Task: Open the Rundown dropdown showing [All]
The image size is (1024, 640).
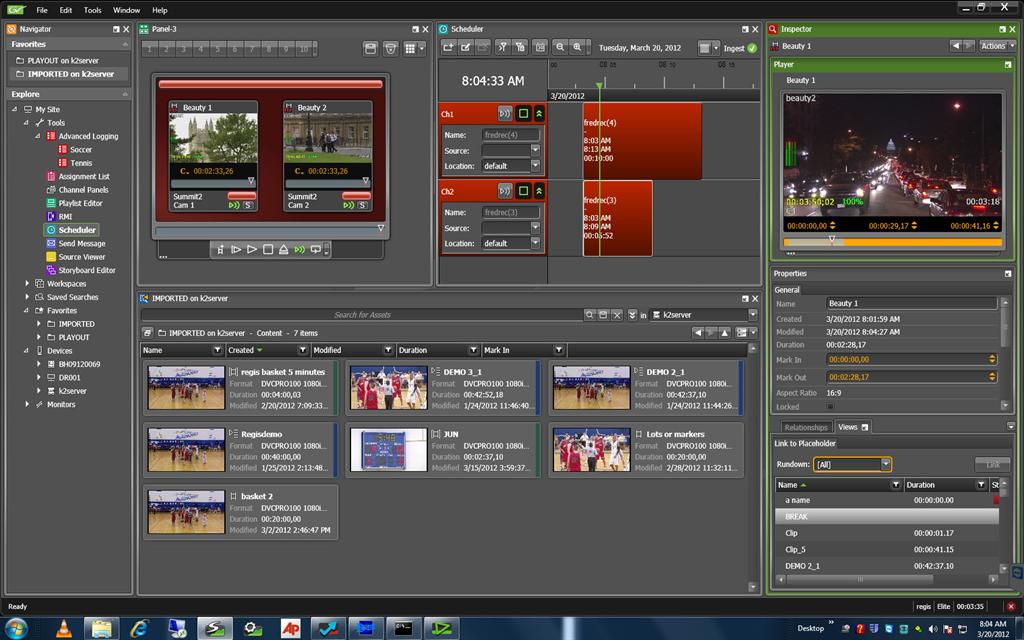Action: [x=885, y=464]
